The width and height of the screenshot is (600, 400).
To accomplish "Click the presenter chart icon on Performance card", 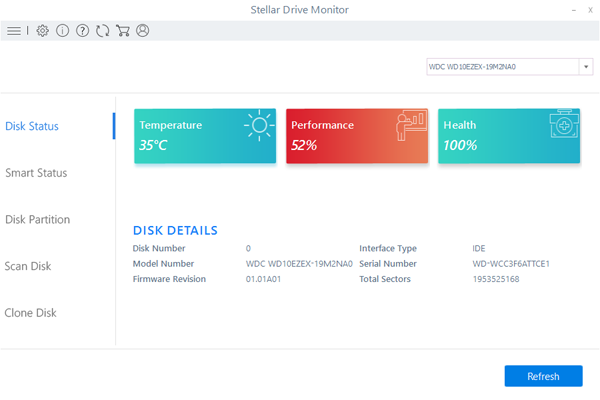I will pos(411,127).
